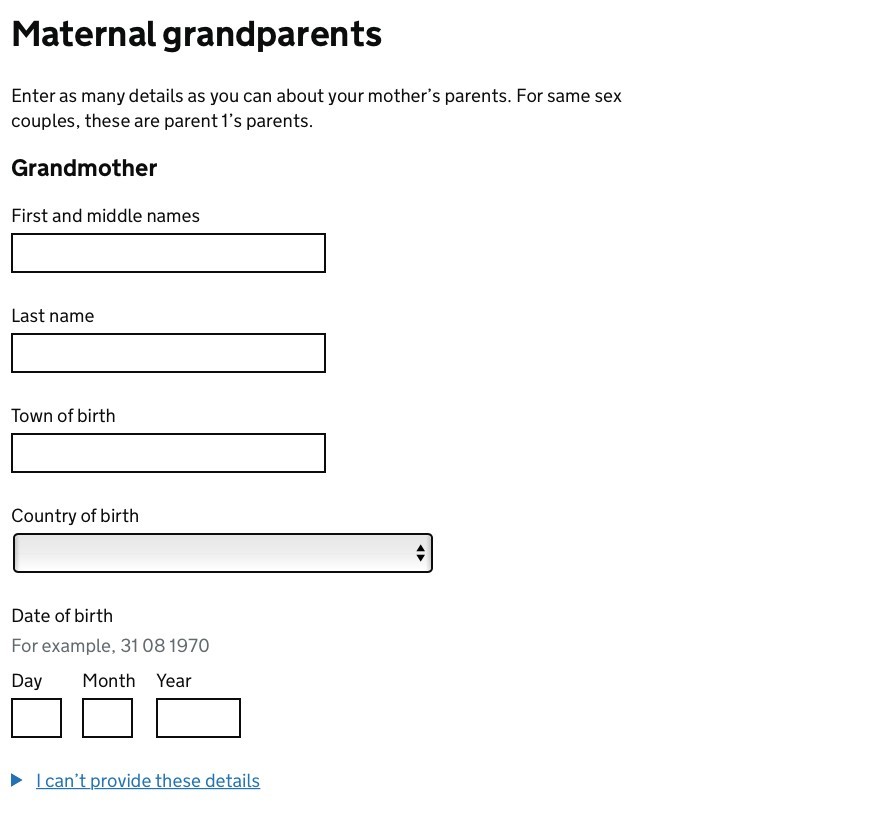This screenshot has width=871, height=818.
Task: Click the "Day" label above the box
Action: [x=27, y=681]
